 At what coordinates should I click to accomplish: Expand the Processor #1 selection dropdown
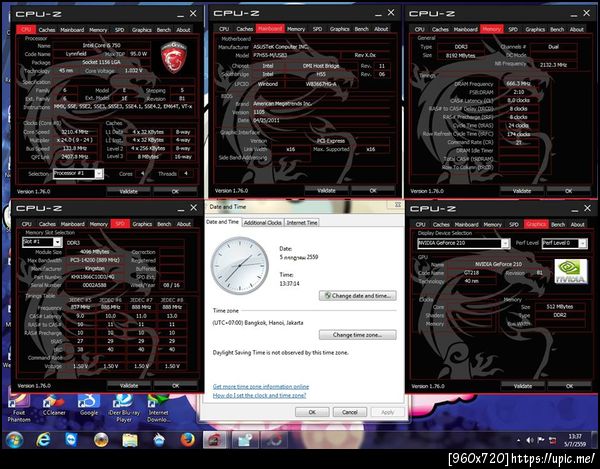[x=99, y=174]
